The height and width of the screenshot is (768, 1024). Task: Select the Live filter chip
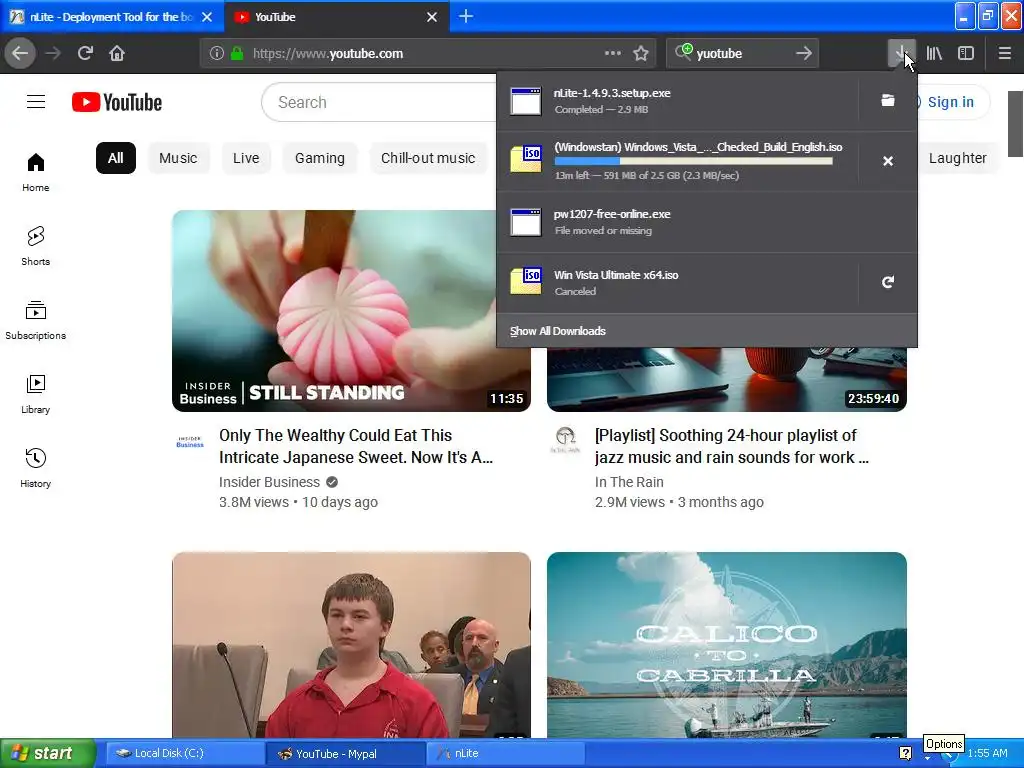pyautogui.click(x=246, y=158)
